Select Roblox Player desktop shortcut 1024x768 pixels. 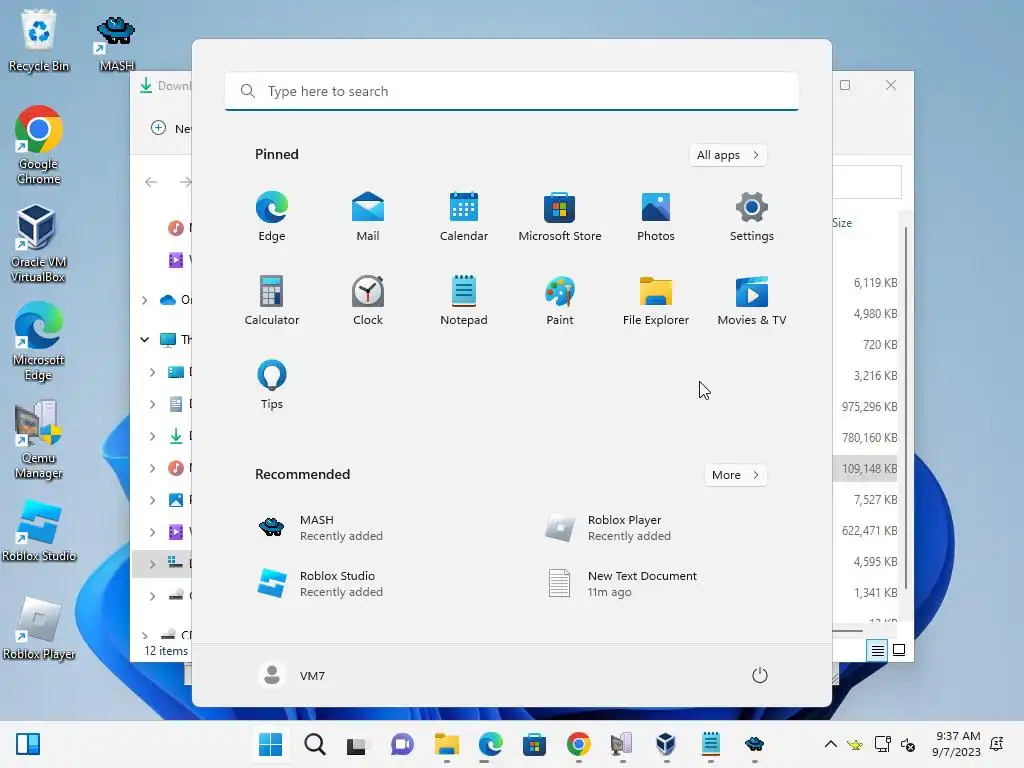coord(39,628)
